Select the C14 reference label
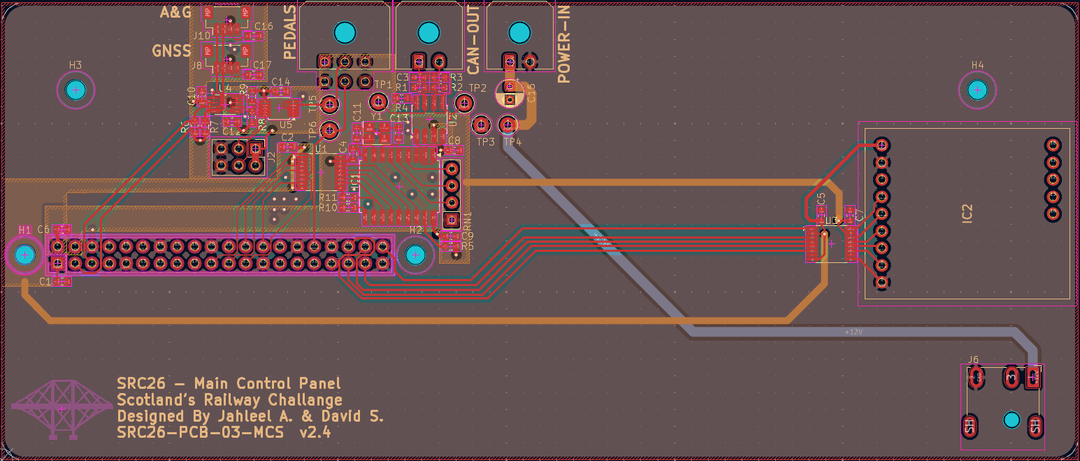Screen dimensions: 1080x461 [x=281, y=82]
